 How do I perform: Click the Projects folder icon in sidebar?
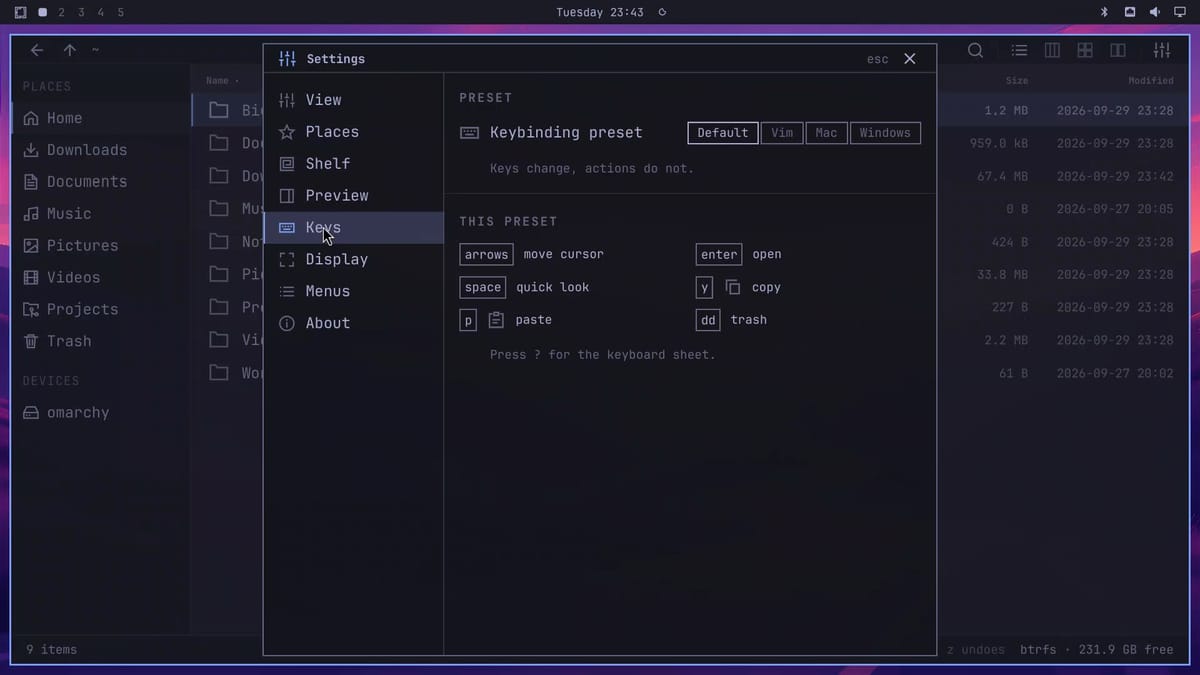point(31,310)
